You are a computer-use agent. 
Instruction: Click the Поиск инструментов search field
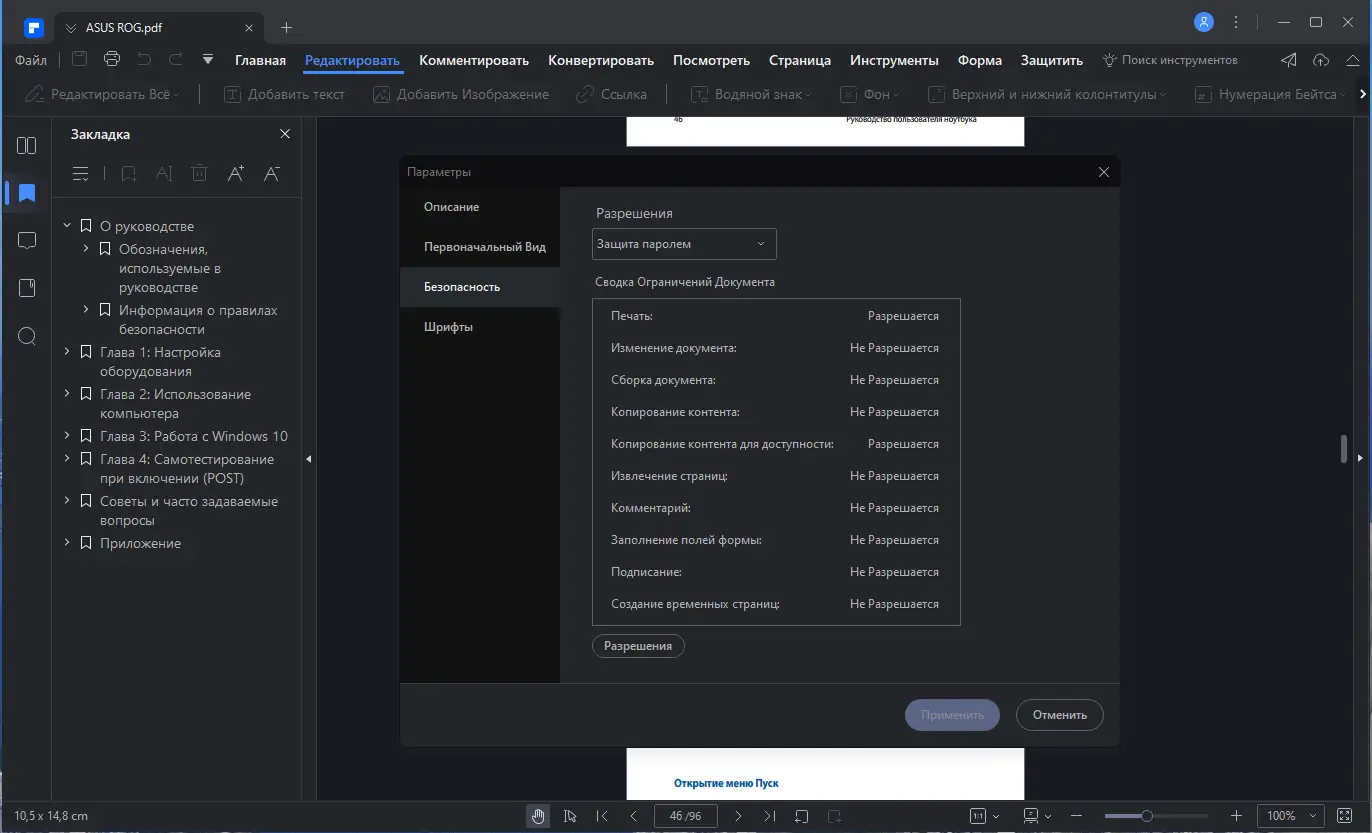(1170, 60)
